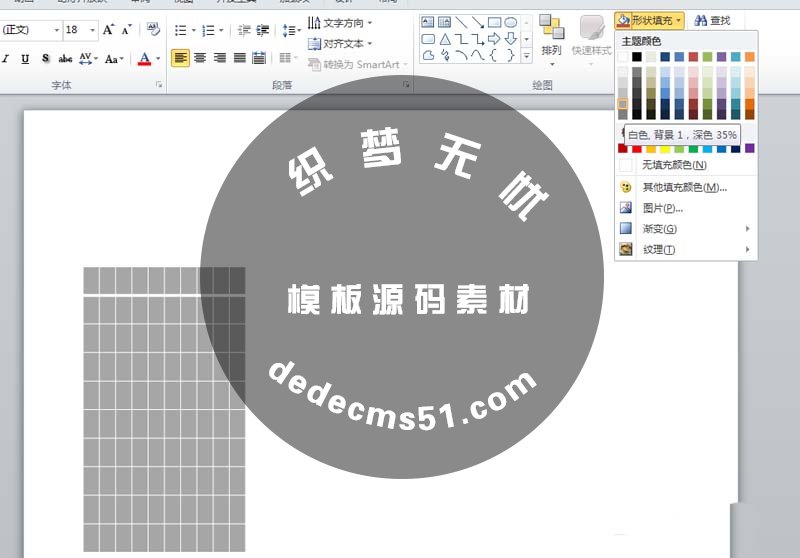Image resolution: width=800 pixels, height=558 pixels.
Task: Open the font name dropdown (正文)
Action: [x=56, y=30]
